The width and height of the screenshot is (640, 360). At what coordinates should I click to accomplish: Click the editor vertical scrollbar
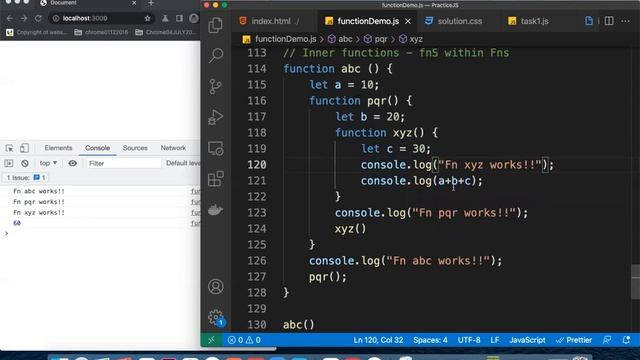[635, 282]
